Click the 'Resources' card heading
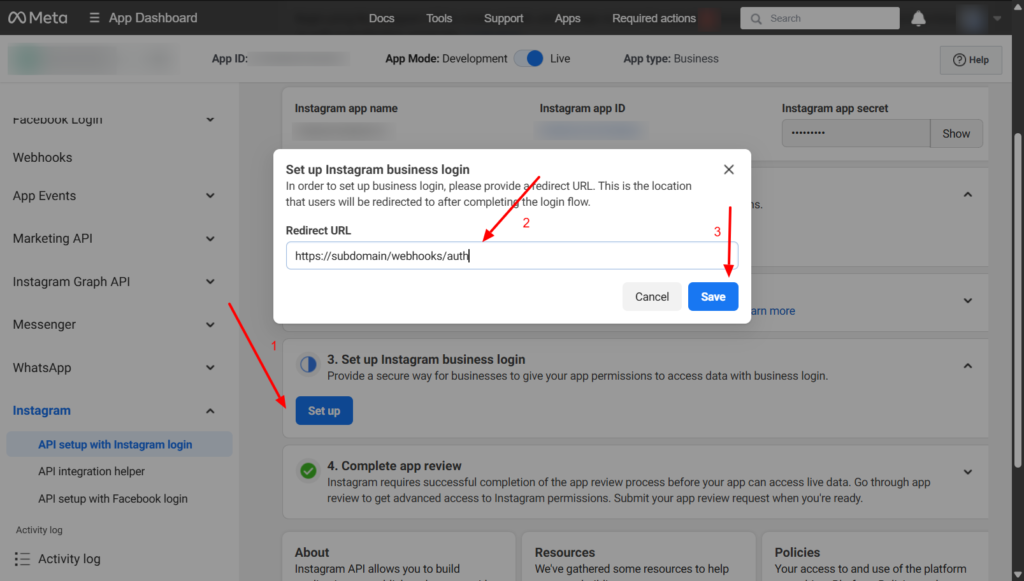Screen dimensions: 1024x581 tap(565, 552)
